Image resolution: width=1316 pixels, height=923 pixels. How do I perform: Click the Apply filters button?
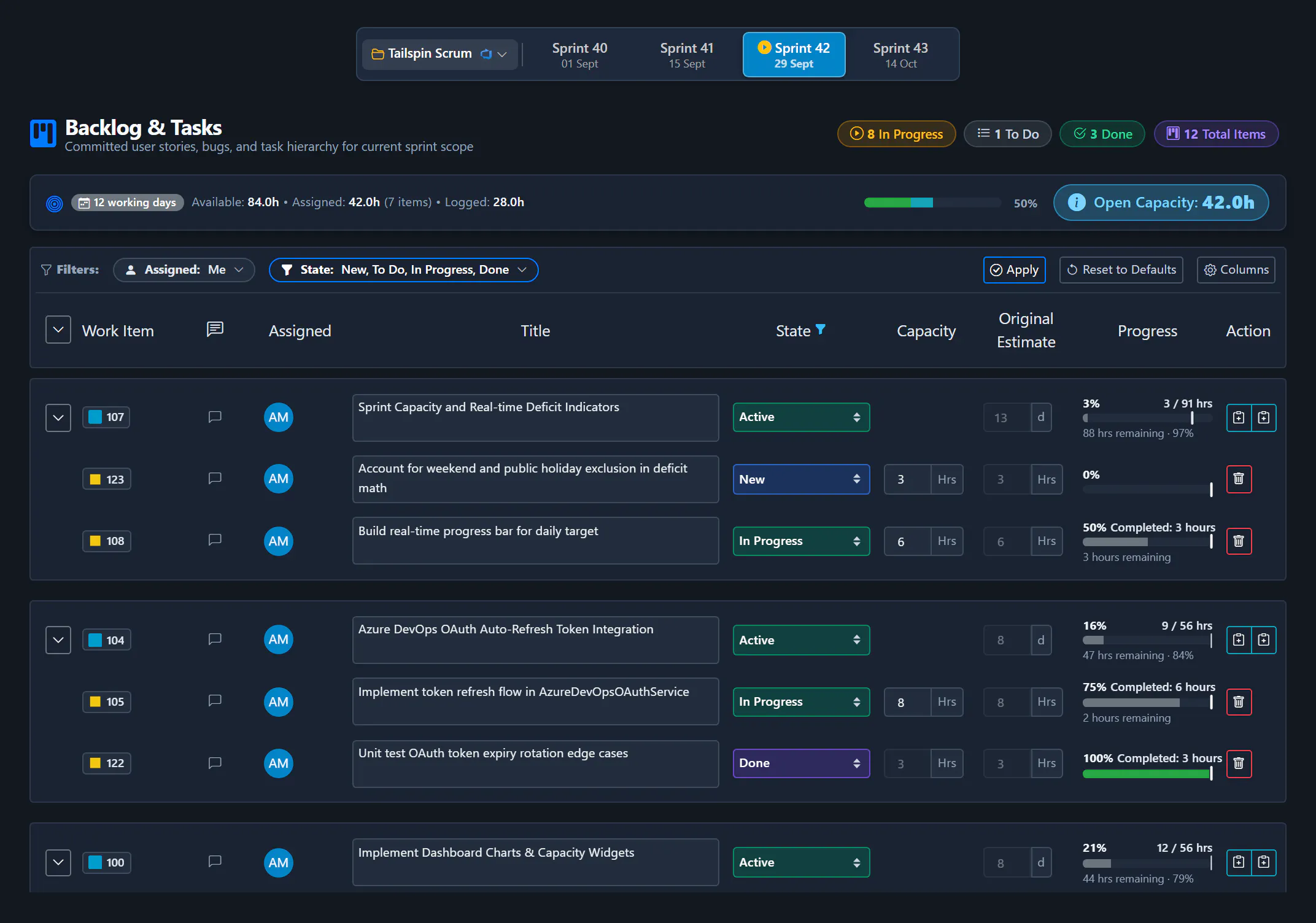pos(1015,270)
